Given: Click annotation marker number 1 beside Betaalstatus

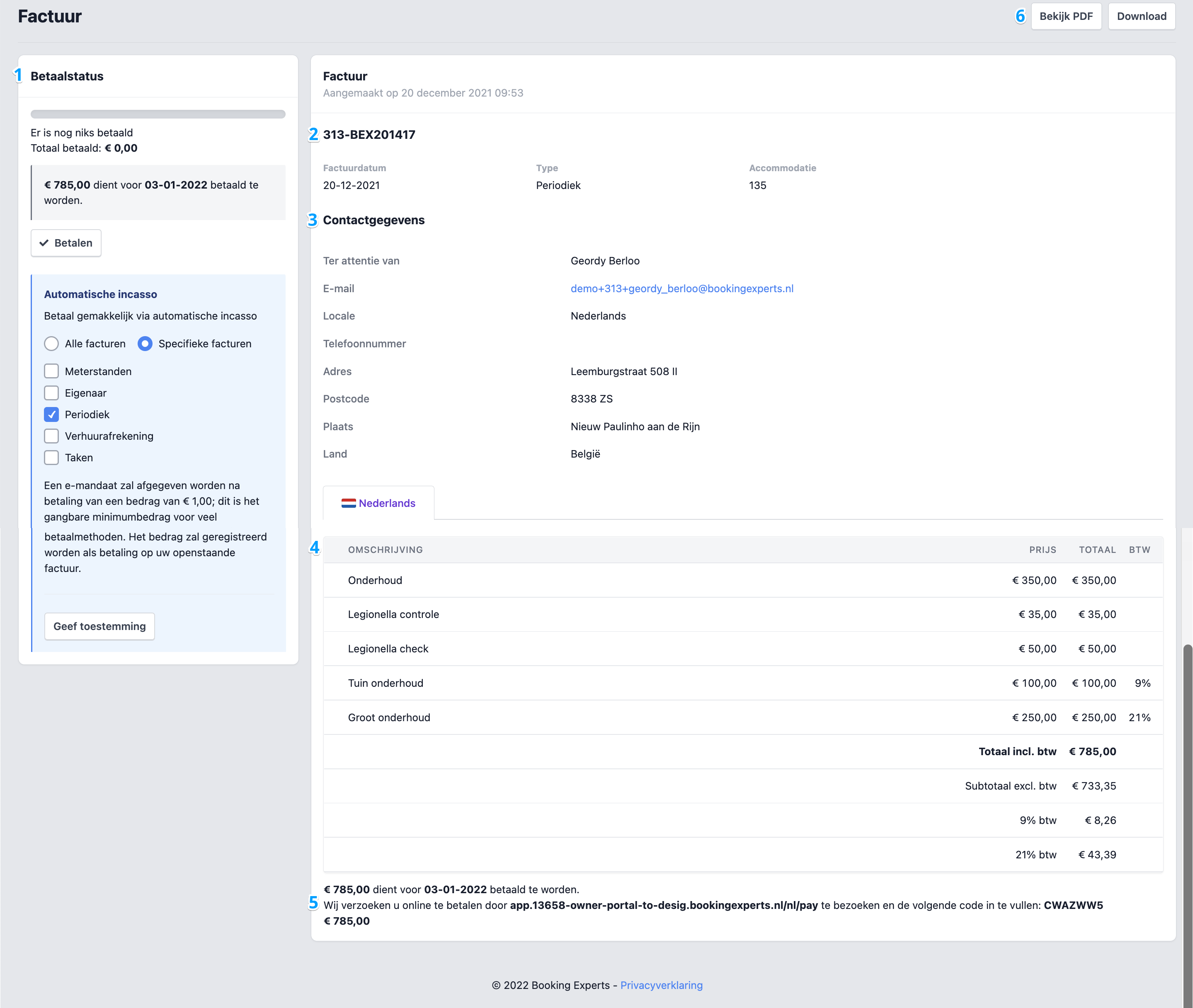Looking at the screenshot, I should tap(18, 75).
